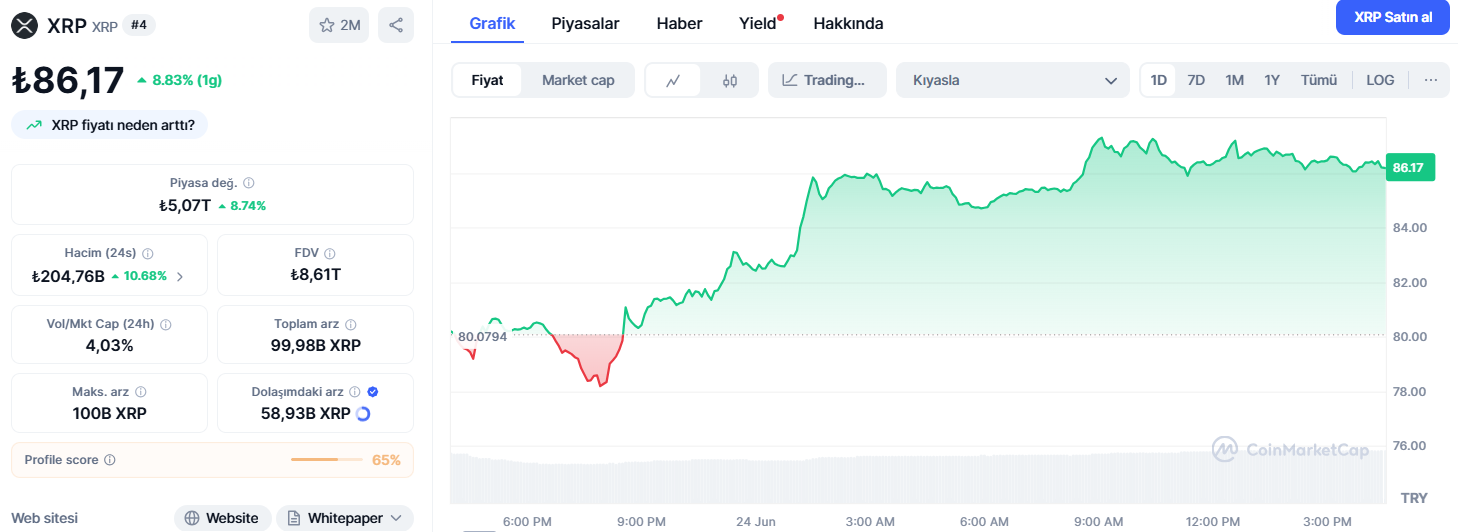Image resolution: width=1458 pixels, height=532 pixels.
Task: Add XRP to watchlist star button
Action: click(x=339, y=25)
